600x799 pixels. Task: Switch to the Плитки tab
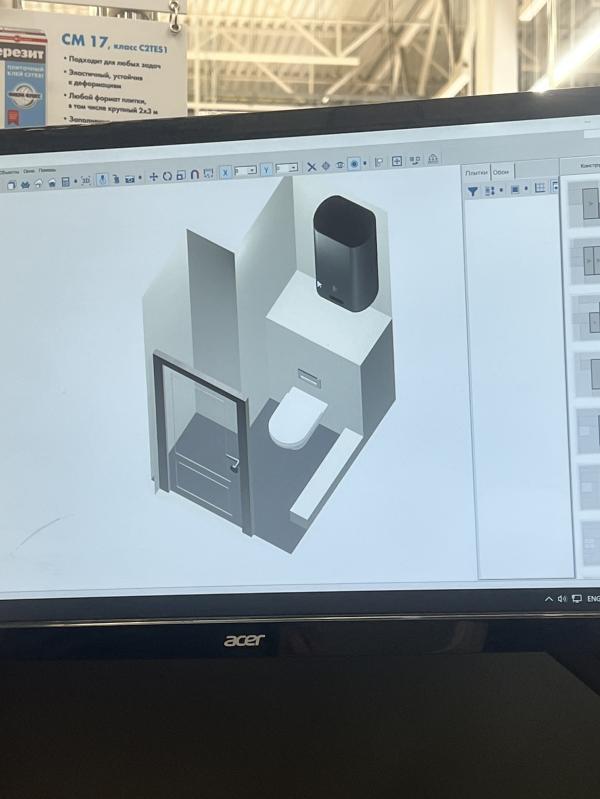[476, 171]
